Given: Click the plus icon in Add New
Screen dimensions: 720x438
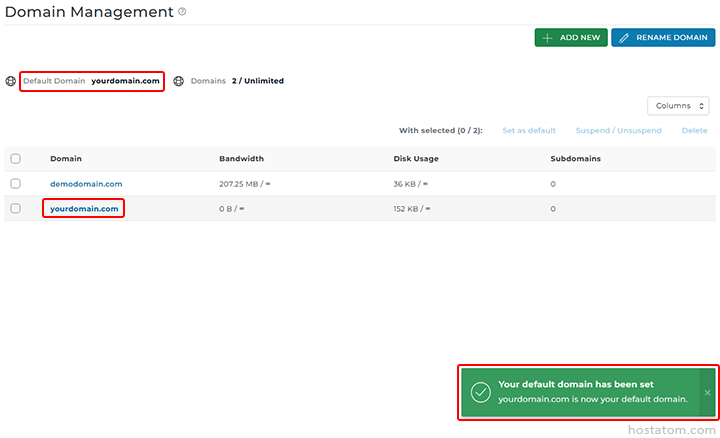Looking at the screenshot, I should (547, 37).
